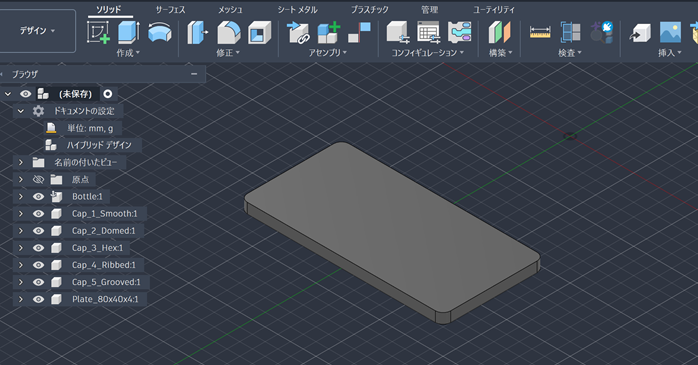Expand the Plate_80x40x4:1 node
The width and height of the screenshot is (698, 365).
pyautogui.click(x=20, y=299)
